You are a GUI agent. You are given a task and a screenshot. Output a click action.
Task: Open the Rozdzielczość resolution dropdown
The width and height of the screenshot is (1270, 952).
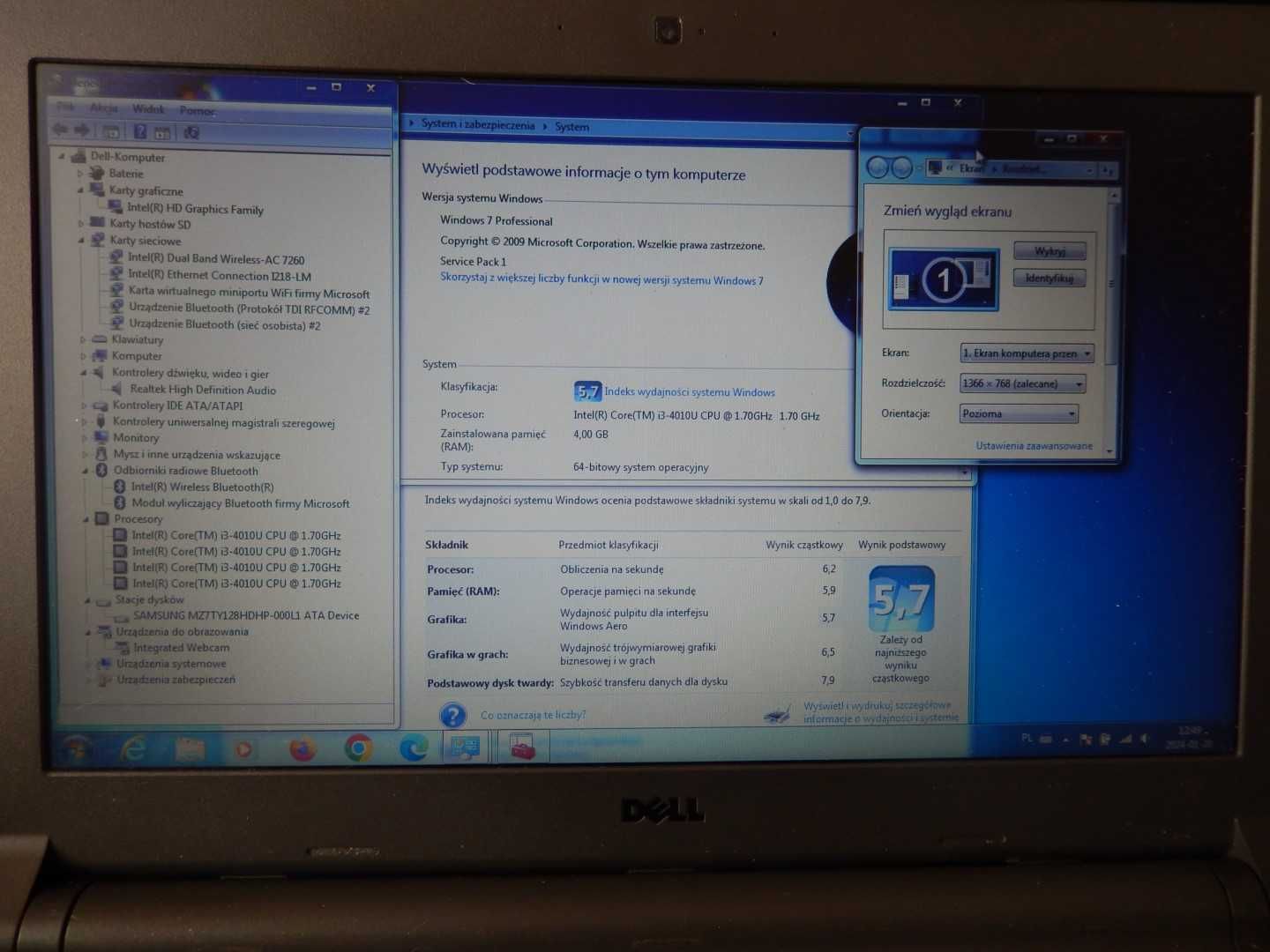(1023, 383)
